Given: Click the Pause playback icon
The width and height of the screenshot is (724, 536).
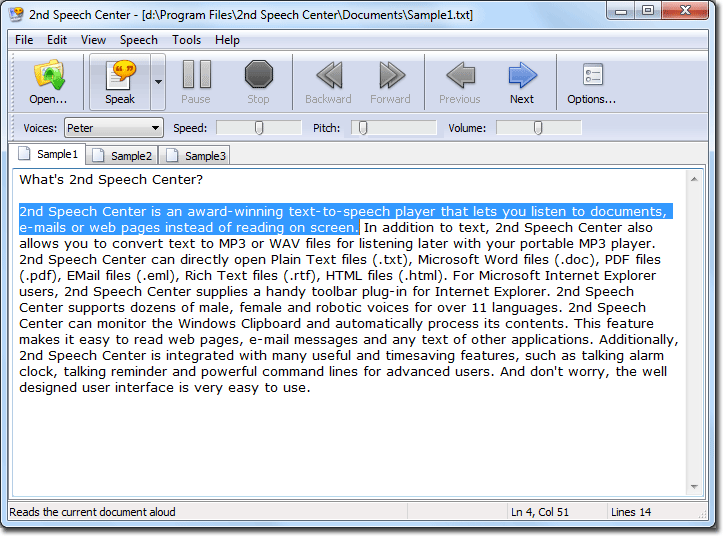Looking at the screenshot, I should coord(196,76).
